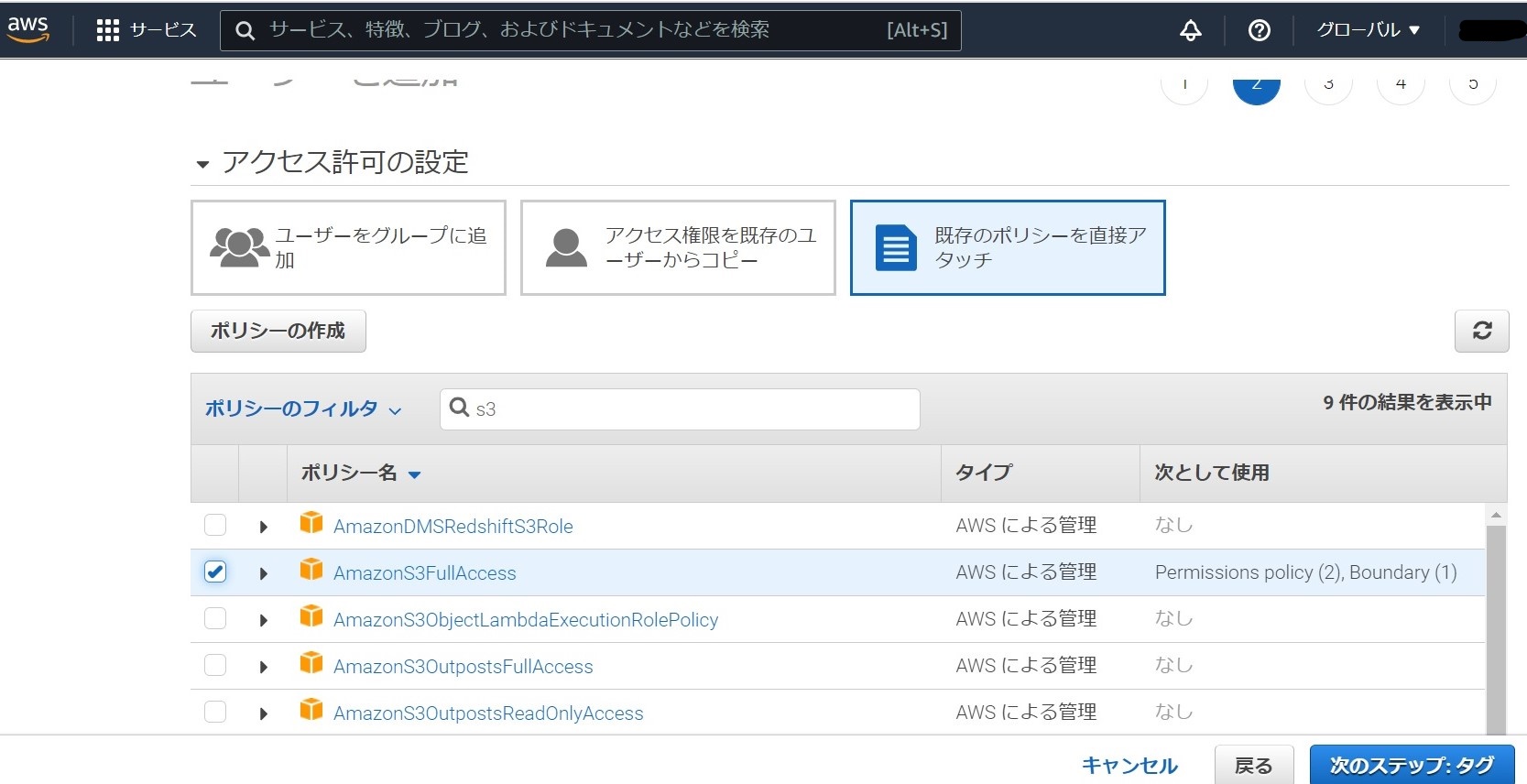
Task: Click the ポリシーの作成 button
Action: 278,331
